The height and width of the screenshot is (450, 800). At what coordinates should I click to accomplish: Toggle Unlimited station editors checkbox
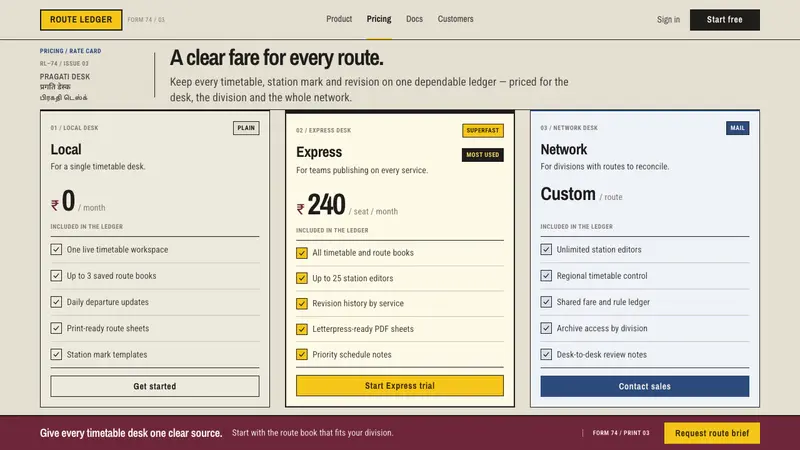click(546, 249)
